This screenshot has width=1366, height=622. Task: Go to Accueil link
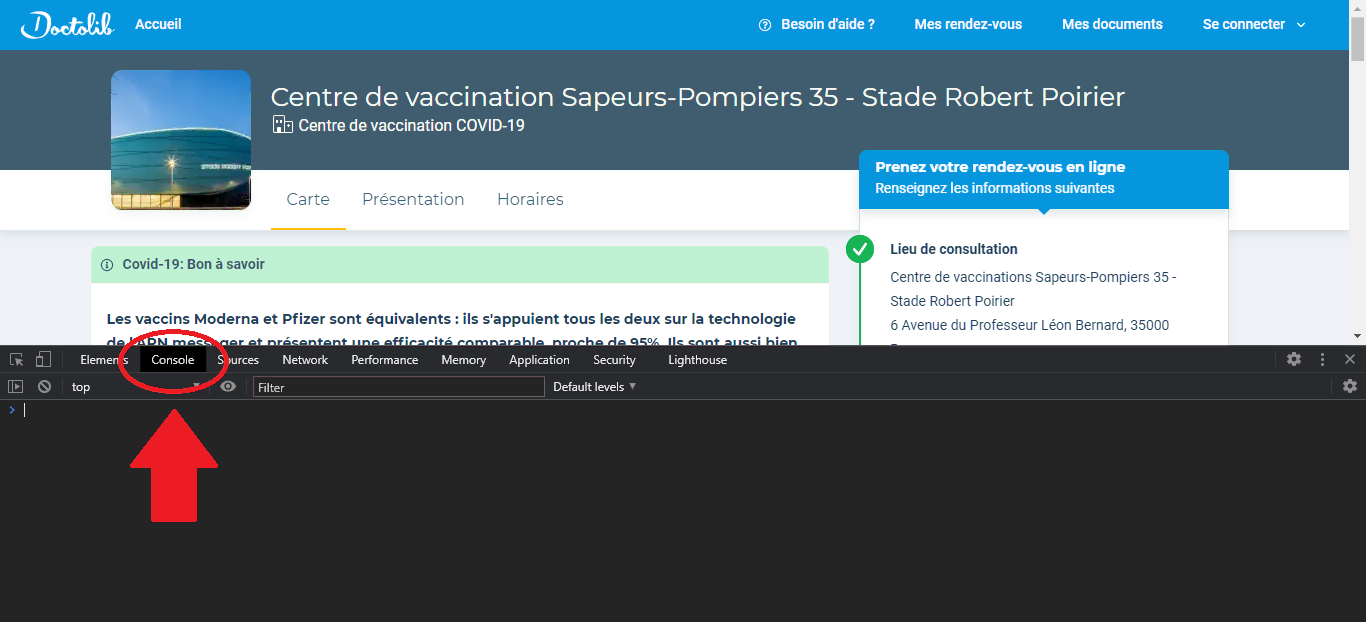(158, 25)
